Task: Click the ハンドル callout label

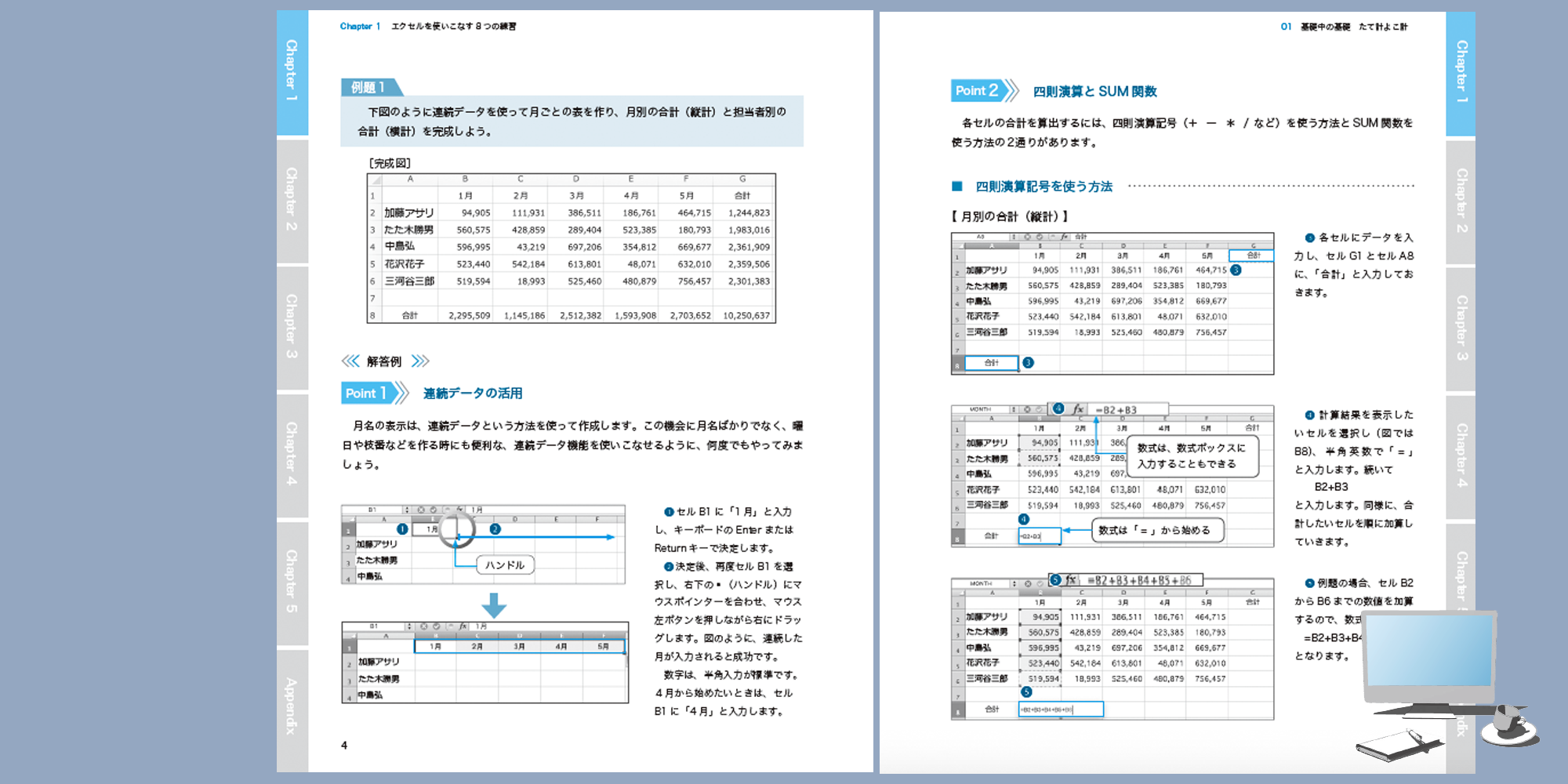Action: [x=505, y=565]
